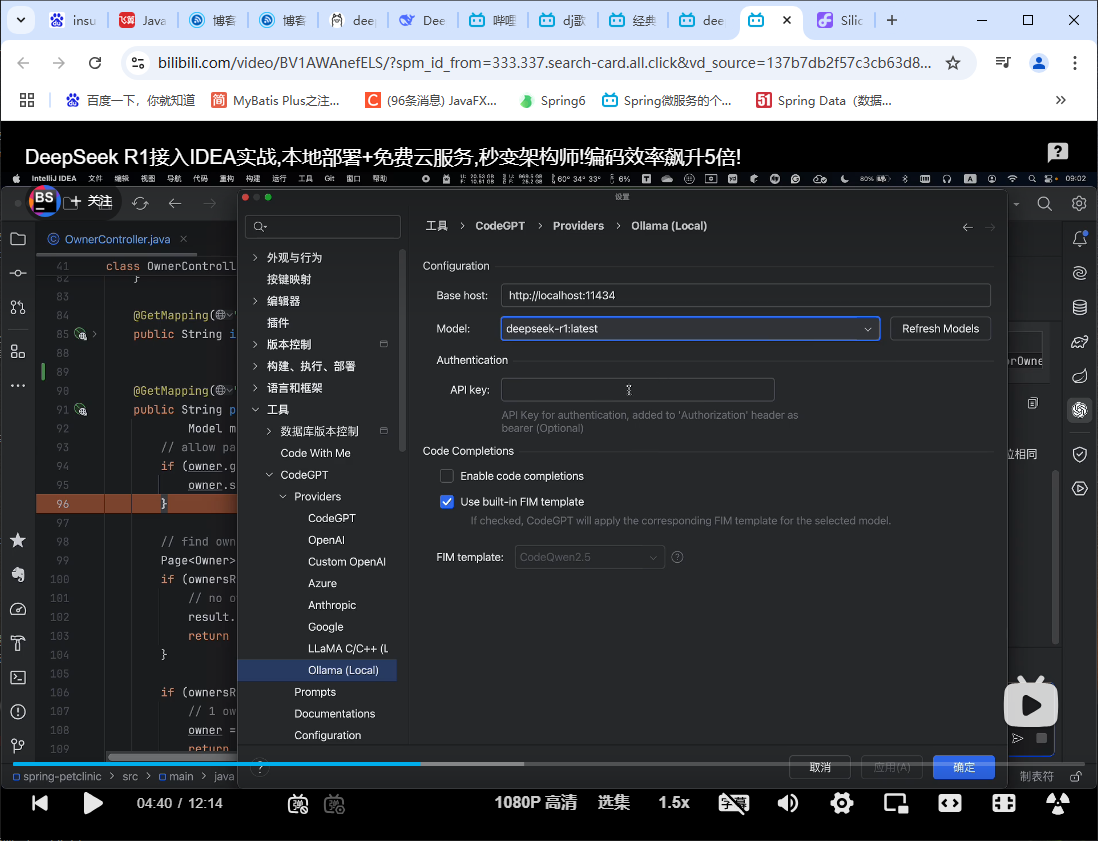Click the 取消 button in settings dialog
1098x841 pixels.
(x=819, y=767)
